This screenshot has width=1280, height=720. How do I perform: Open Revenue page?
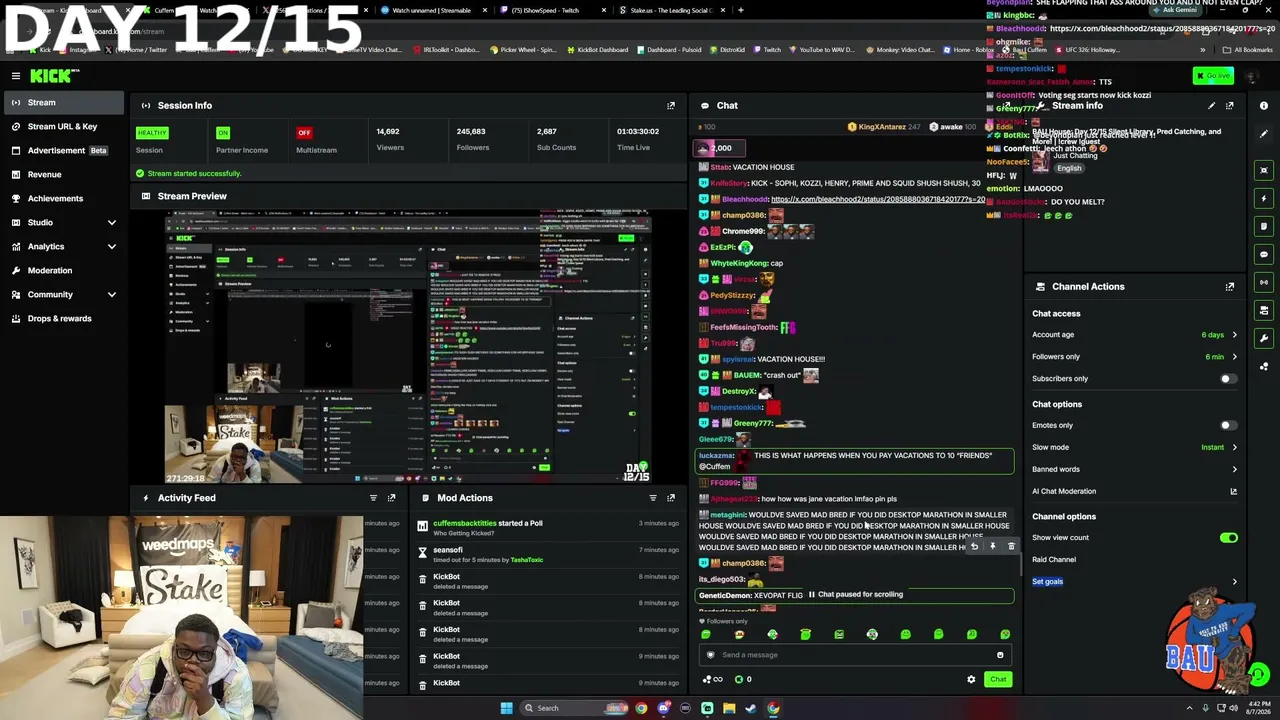coord(64,174)
